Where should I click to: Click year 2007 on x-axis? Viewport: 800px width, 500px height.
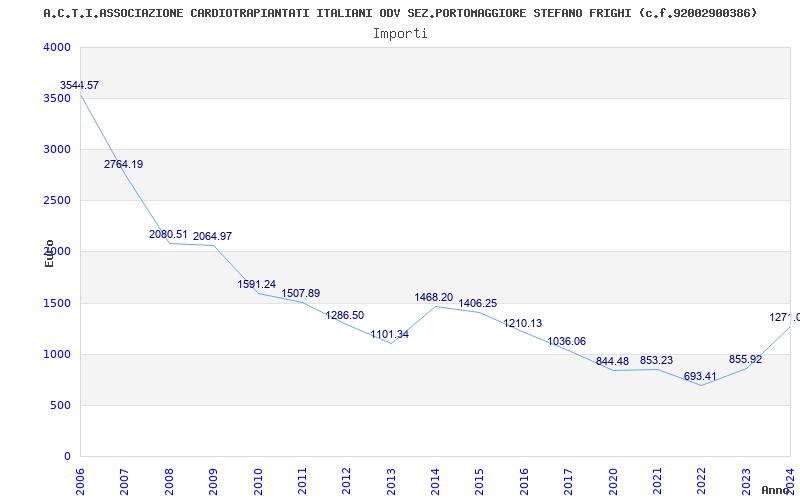pyautogui.click(x=124, y=481)
